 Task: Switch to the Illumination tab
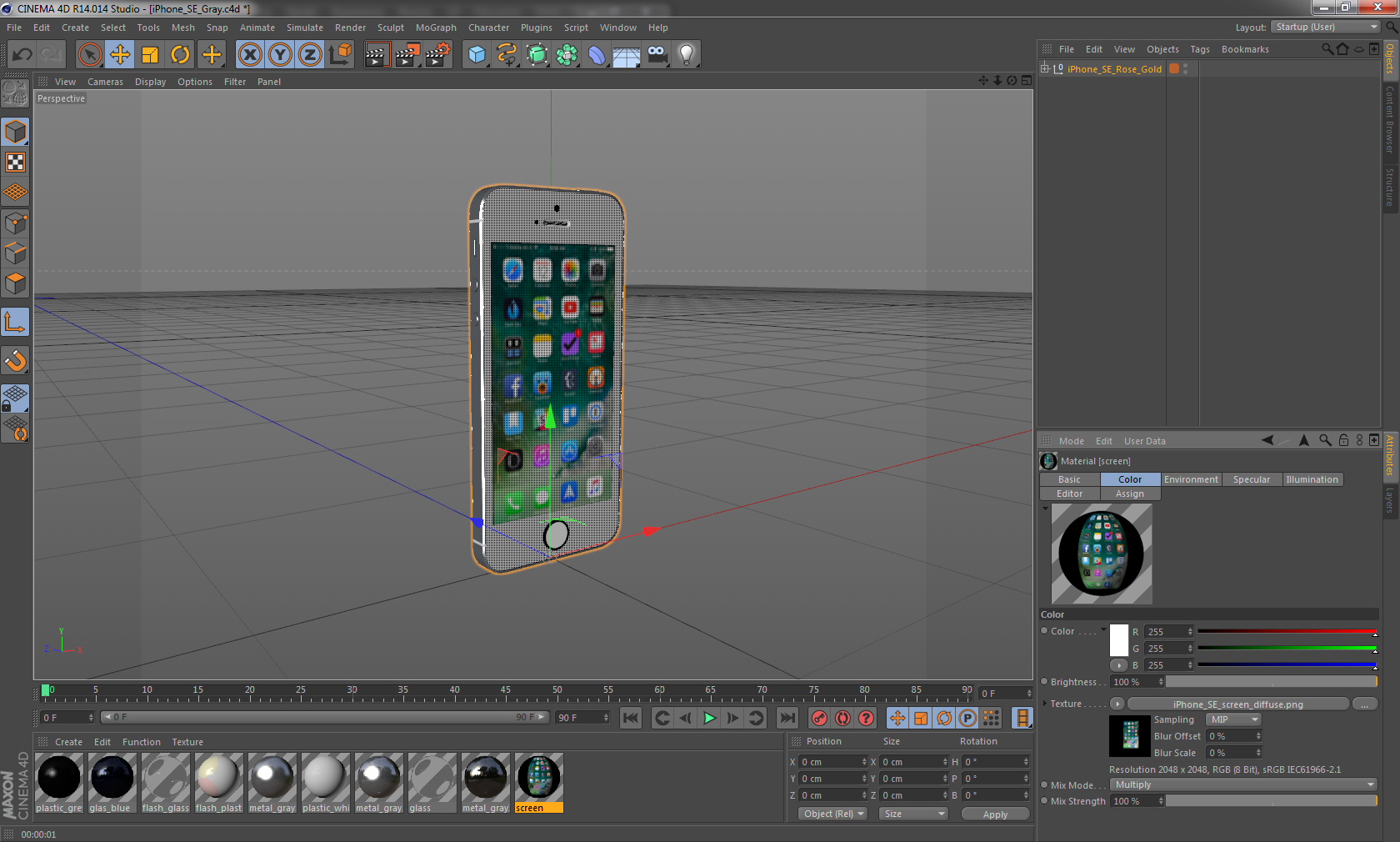click(1312, 479)
